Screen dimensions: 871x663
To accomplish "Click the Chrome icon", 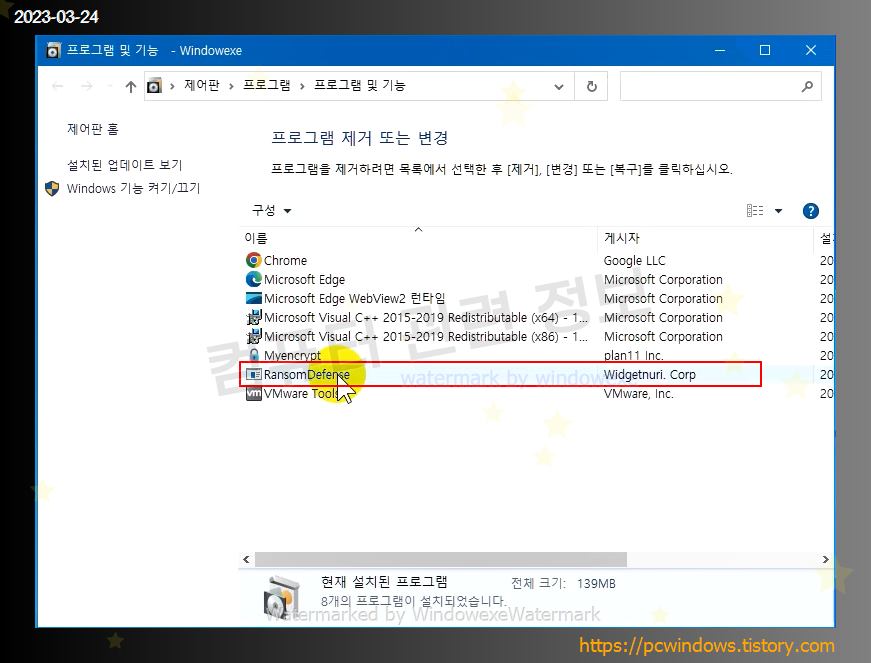I will point(253,260).
